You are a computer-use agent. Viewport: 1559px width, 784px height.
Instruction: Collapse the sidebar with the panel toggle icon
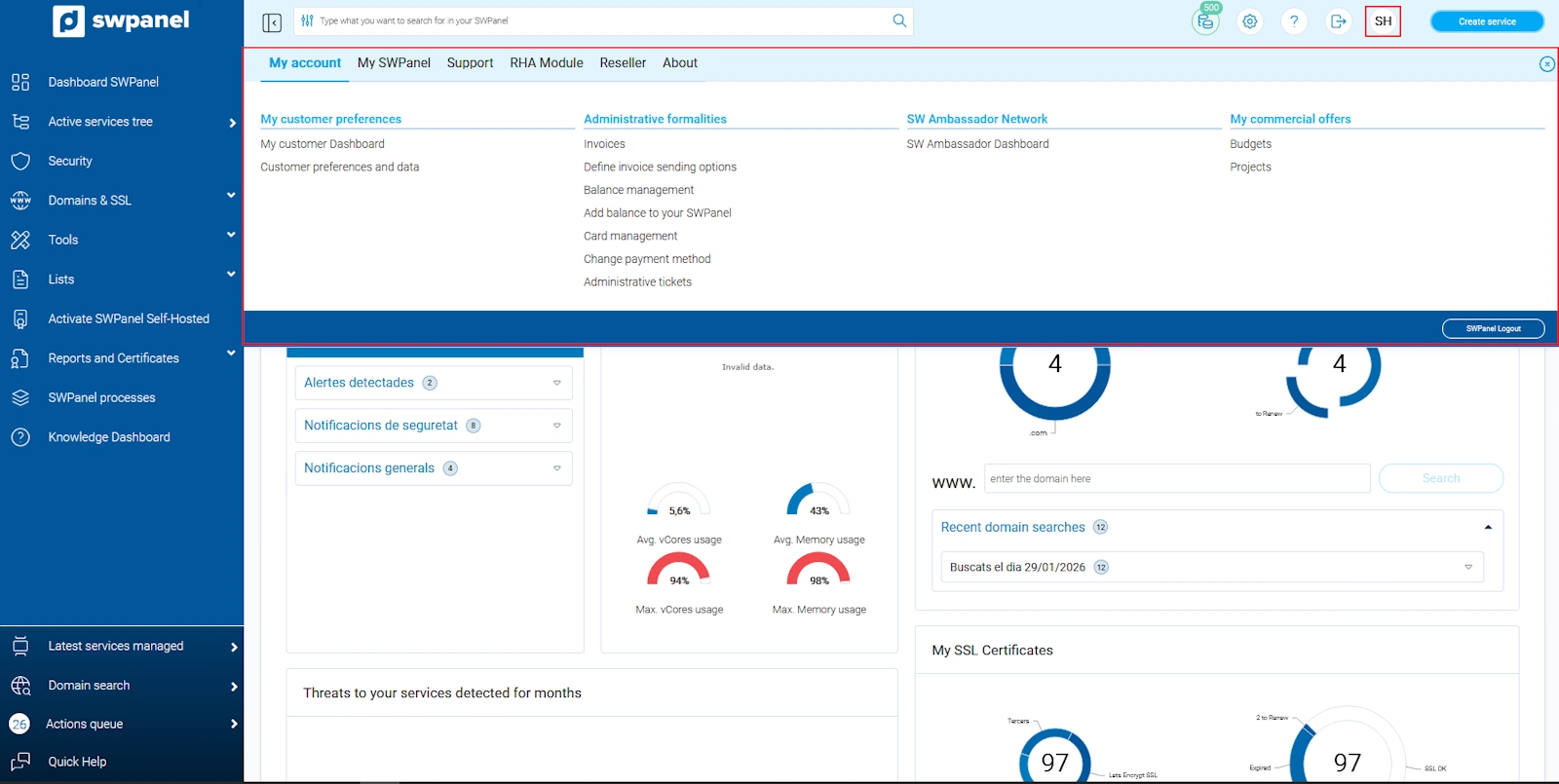[272, 21]
